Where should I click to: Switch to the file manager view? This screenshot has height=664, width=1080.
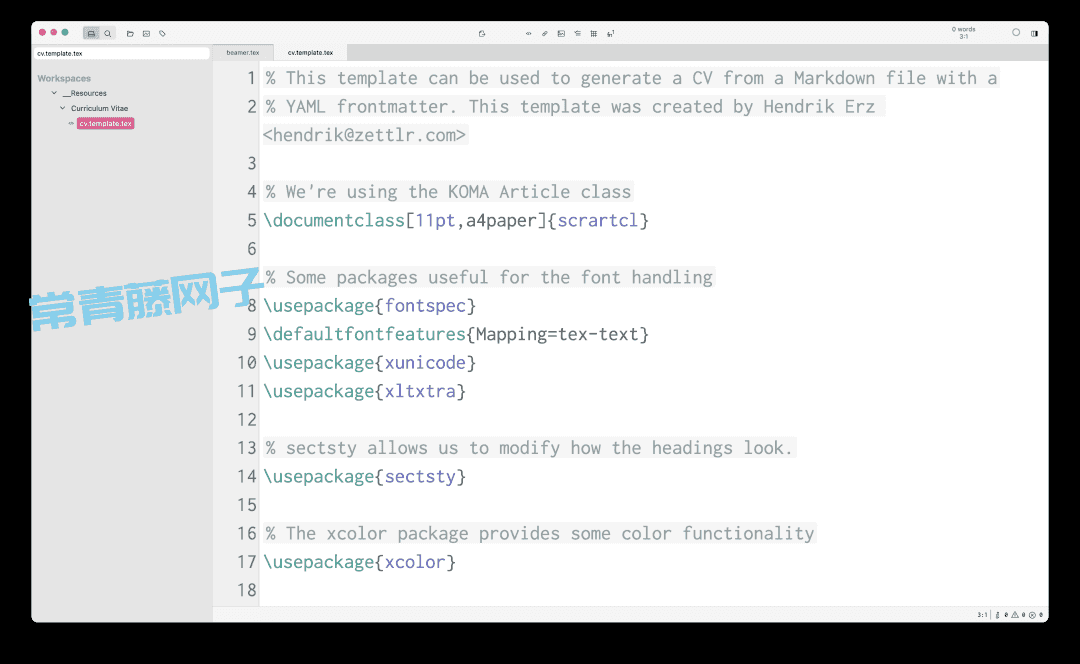coord(91,33)
